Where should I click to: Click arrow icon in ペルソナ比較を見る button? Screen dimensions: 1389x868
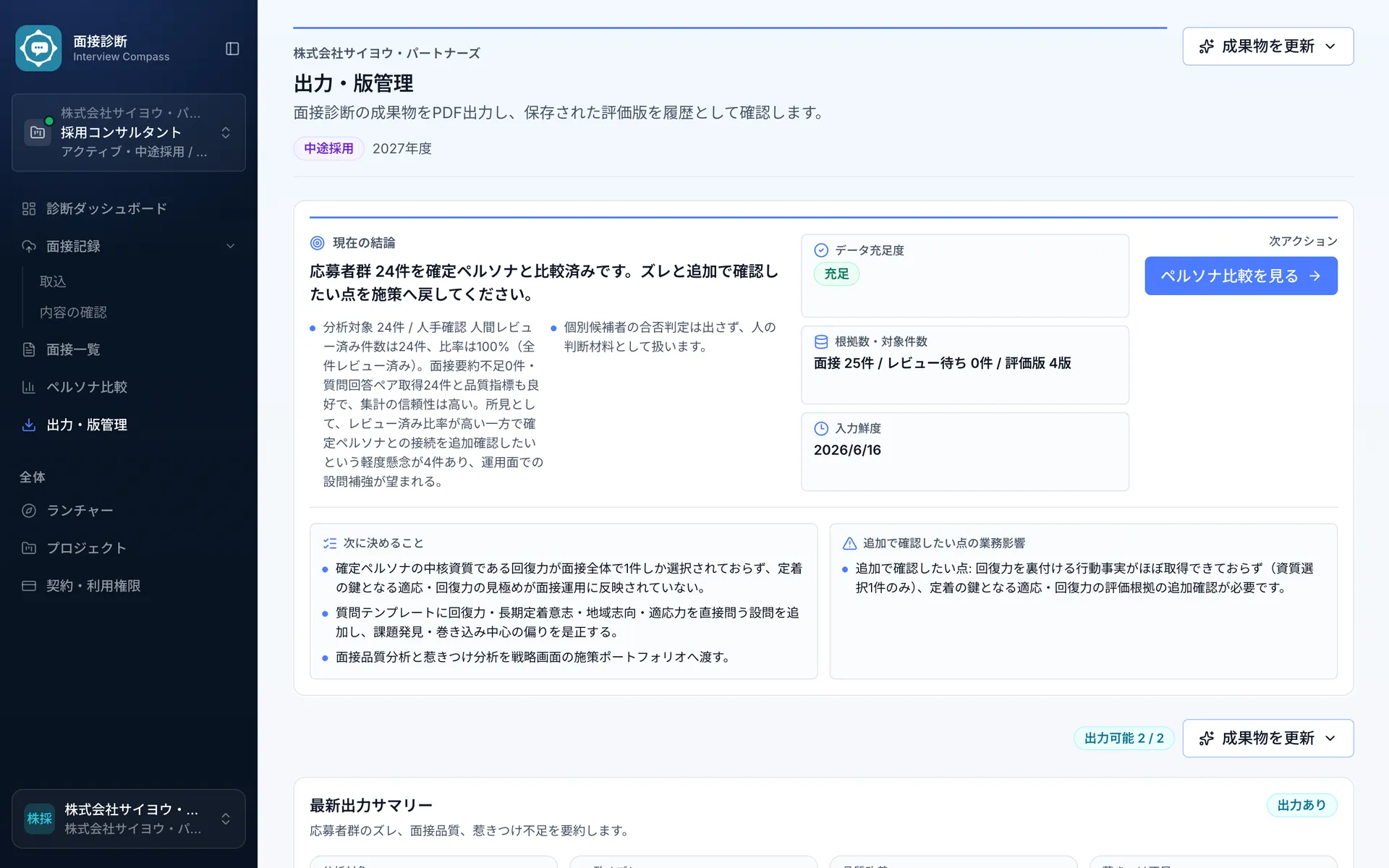point(1315,276)
